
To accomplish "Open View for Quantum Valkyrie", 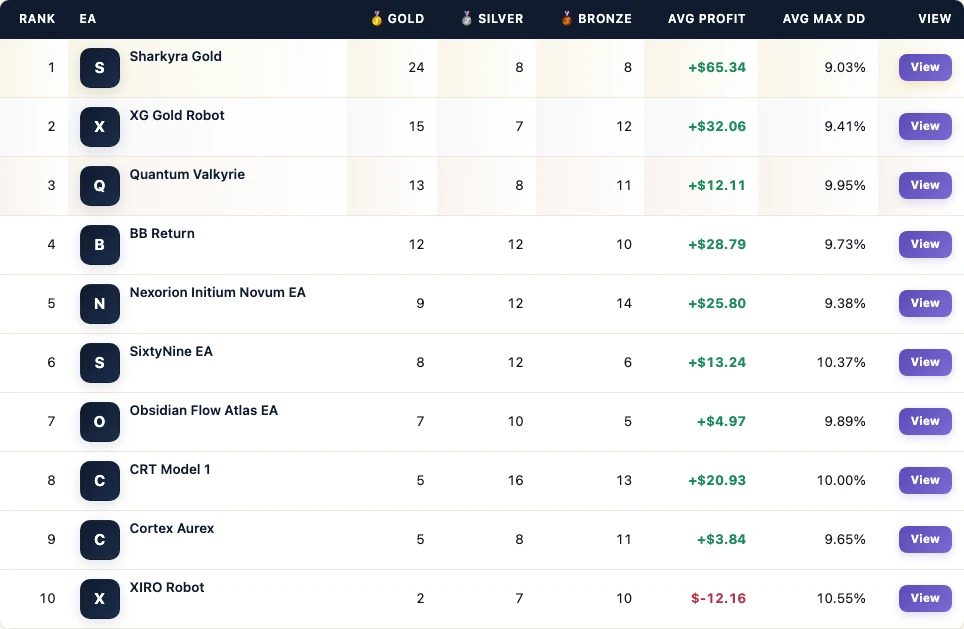I will pos(925,185).
